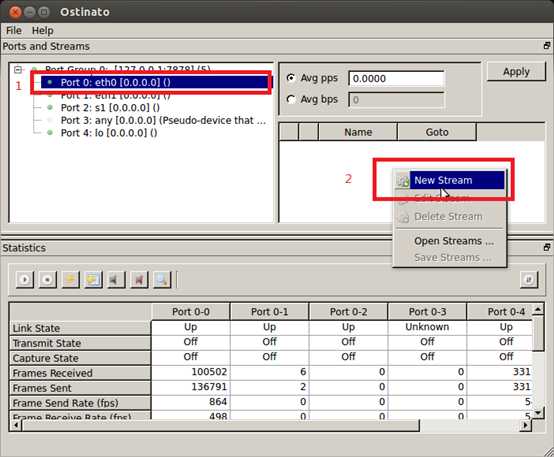The image size is (554, 457).
Task: Collapse the Port Group 0 tree node
Action: tap(18, 69)
